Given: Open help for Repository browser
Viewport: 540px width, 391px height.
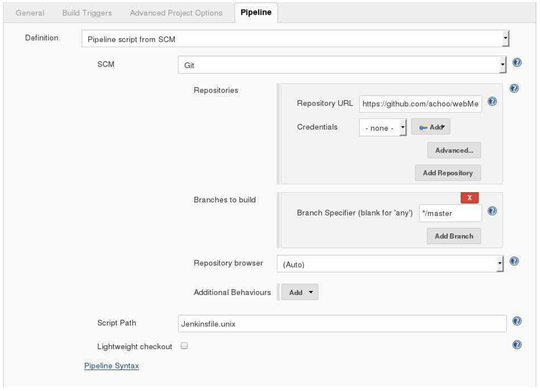Looking at the screenshot, I should click(514, 261).
